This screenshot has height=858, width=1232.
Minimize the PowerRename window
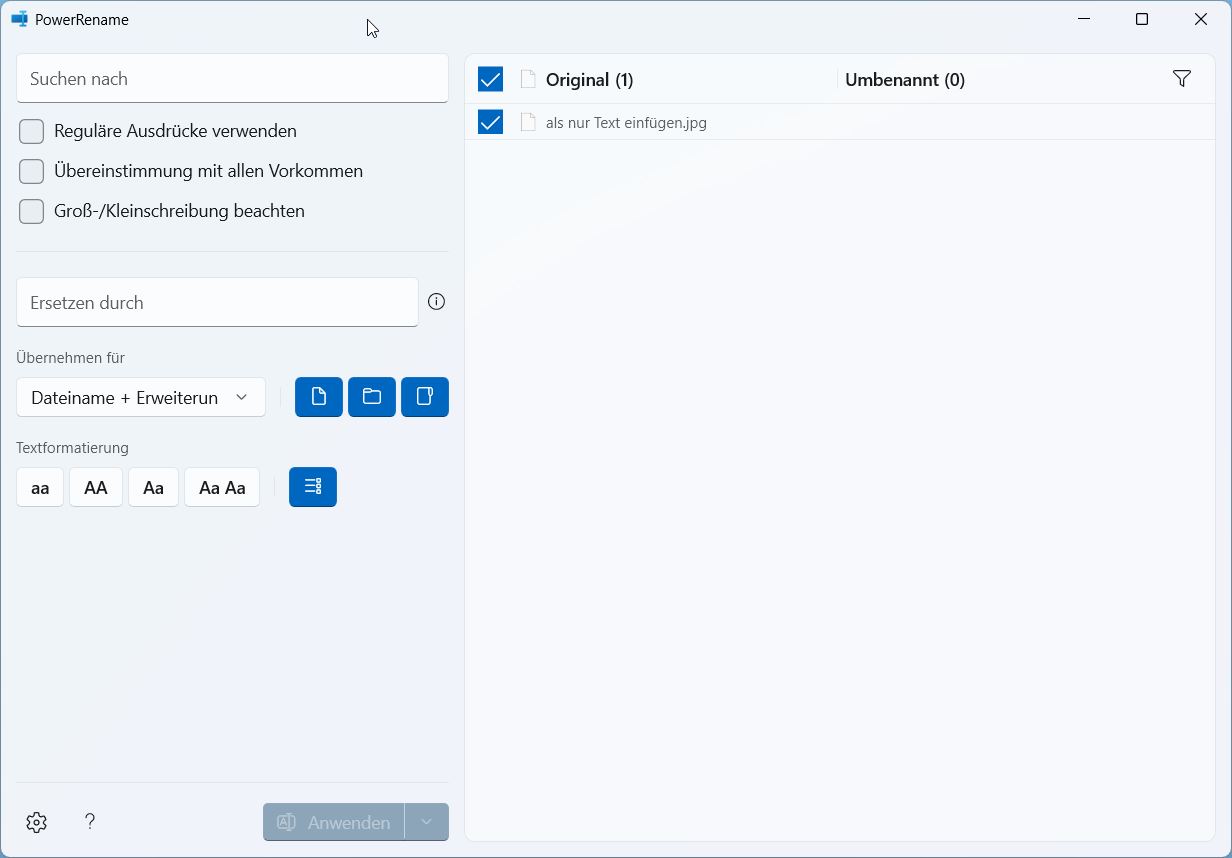pos(1085,19)
